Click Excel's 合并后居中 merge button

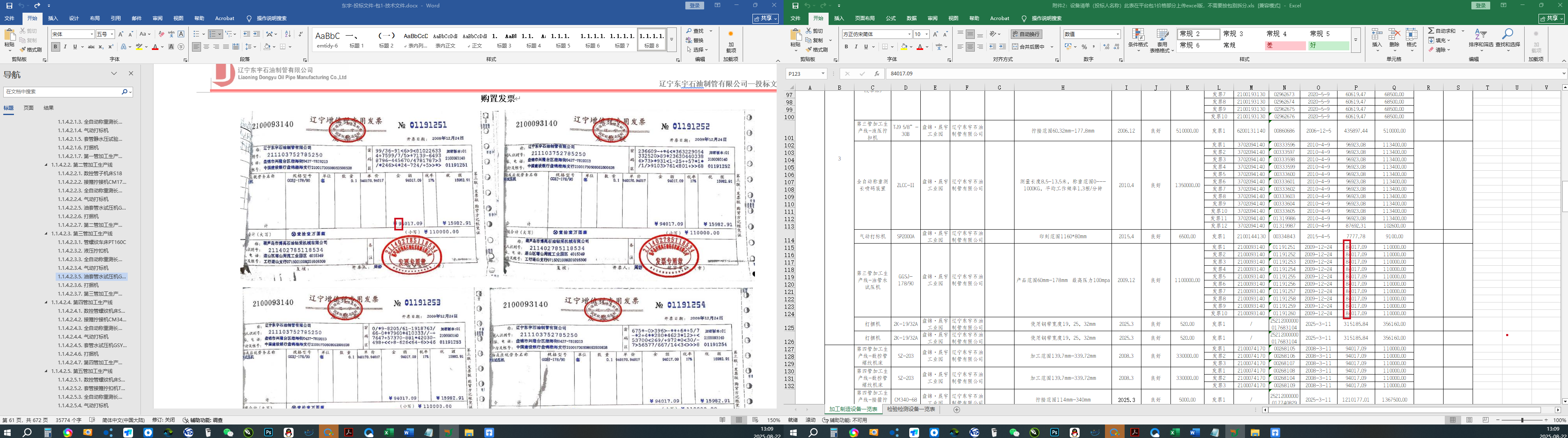(x=1029, y=47)
